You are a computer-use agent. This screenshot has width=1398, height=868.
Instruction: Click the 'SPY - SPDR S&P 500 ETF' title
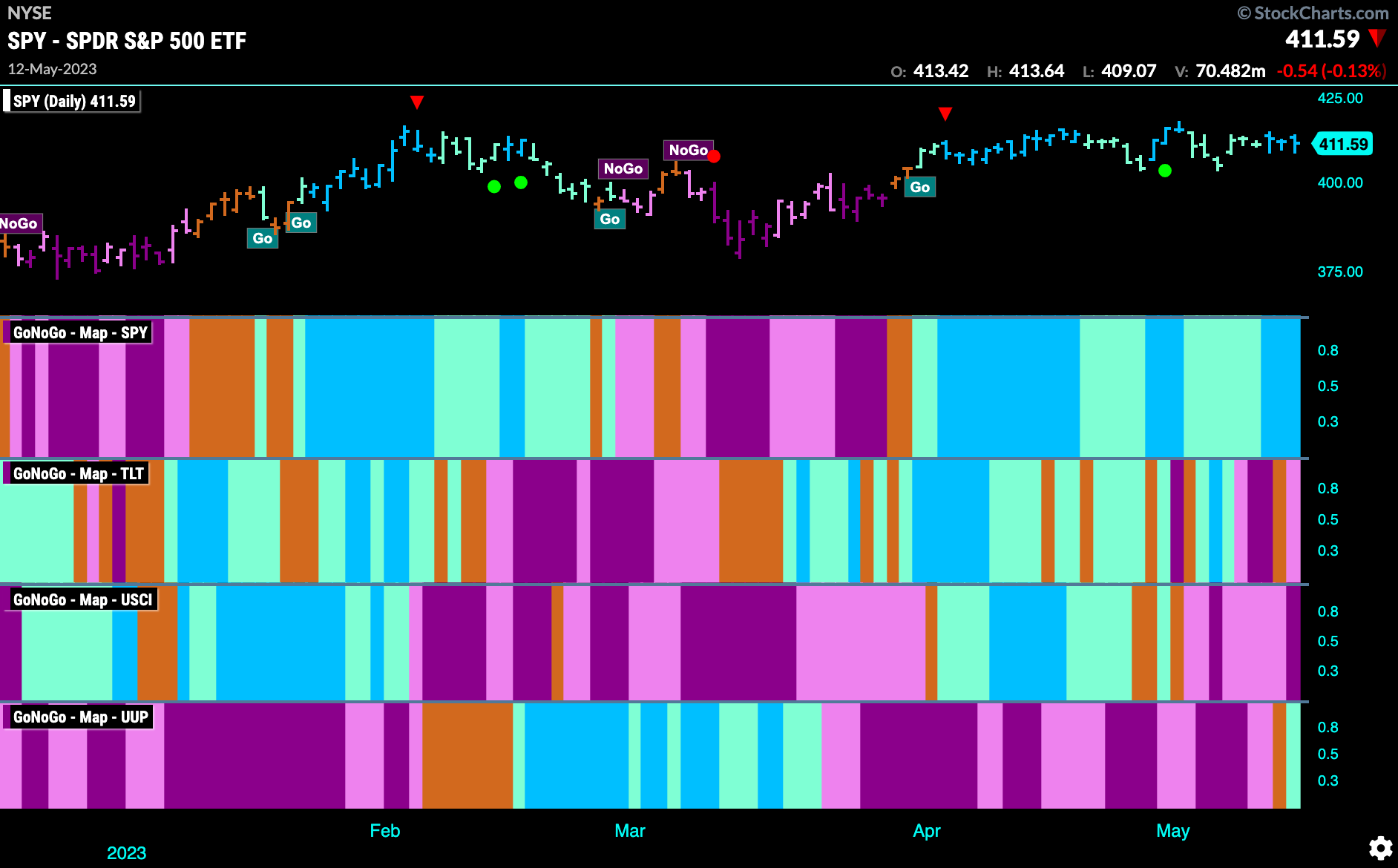[x=127, y=41]
